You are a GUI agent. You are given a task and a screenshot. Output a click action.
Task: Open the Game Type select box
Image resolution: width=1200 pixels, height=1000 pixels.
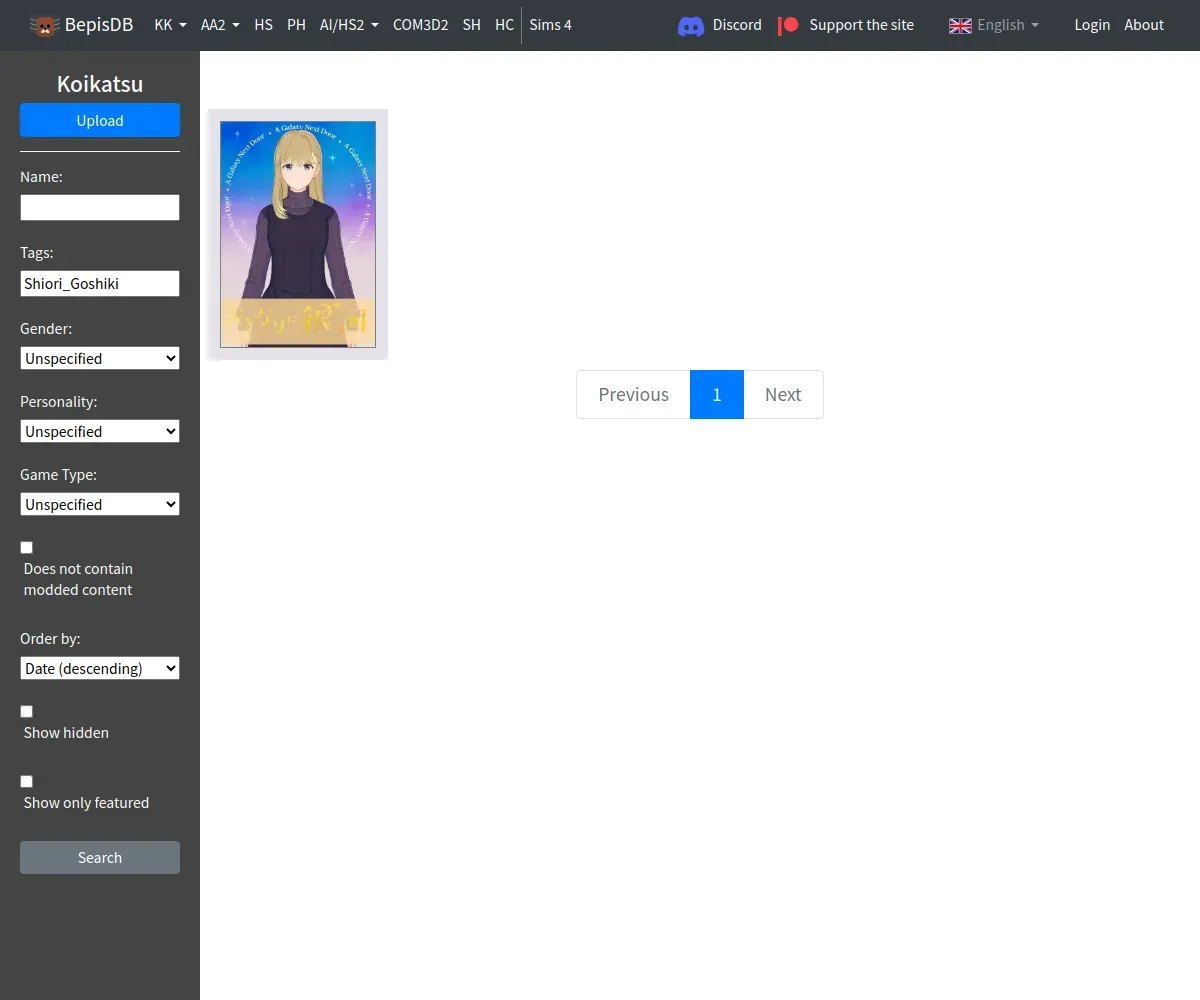click(100, 504)
